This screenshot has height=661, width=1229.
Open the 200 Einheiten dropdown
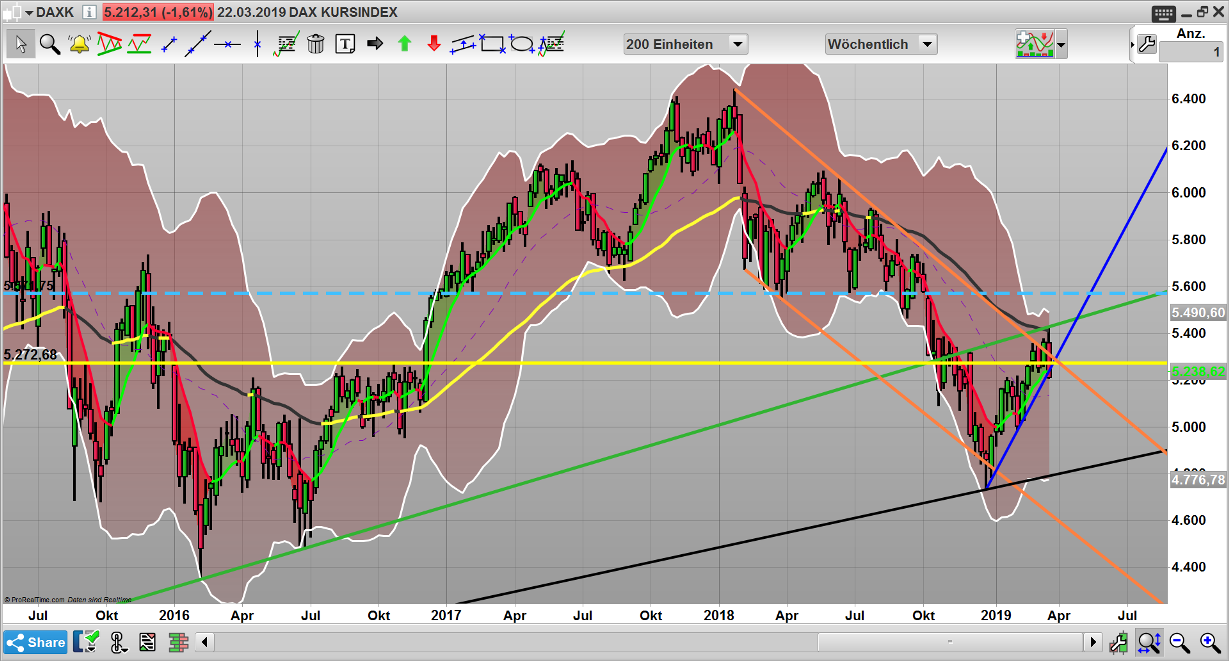click(x=685, y=44)
